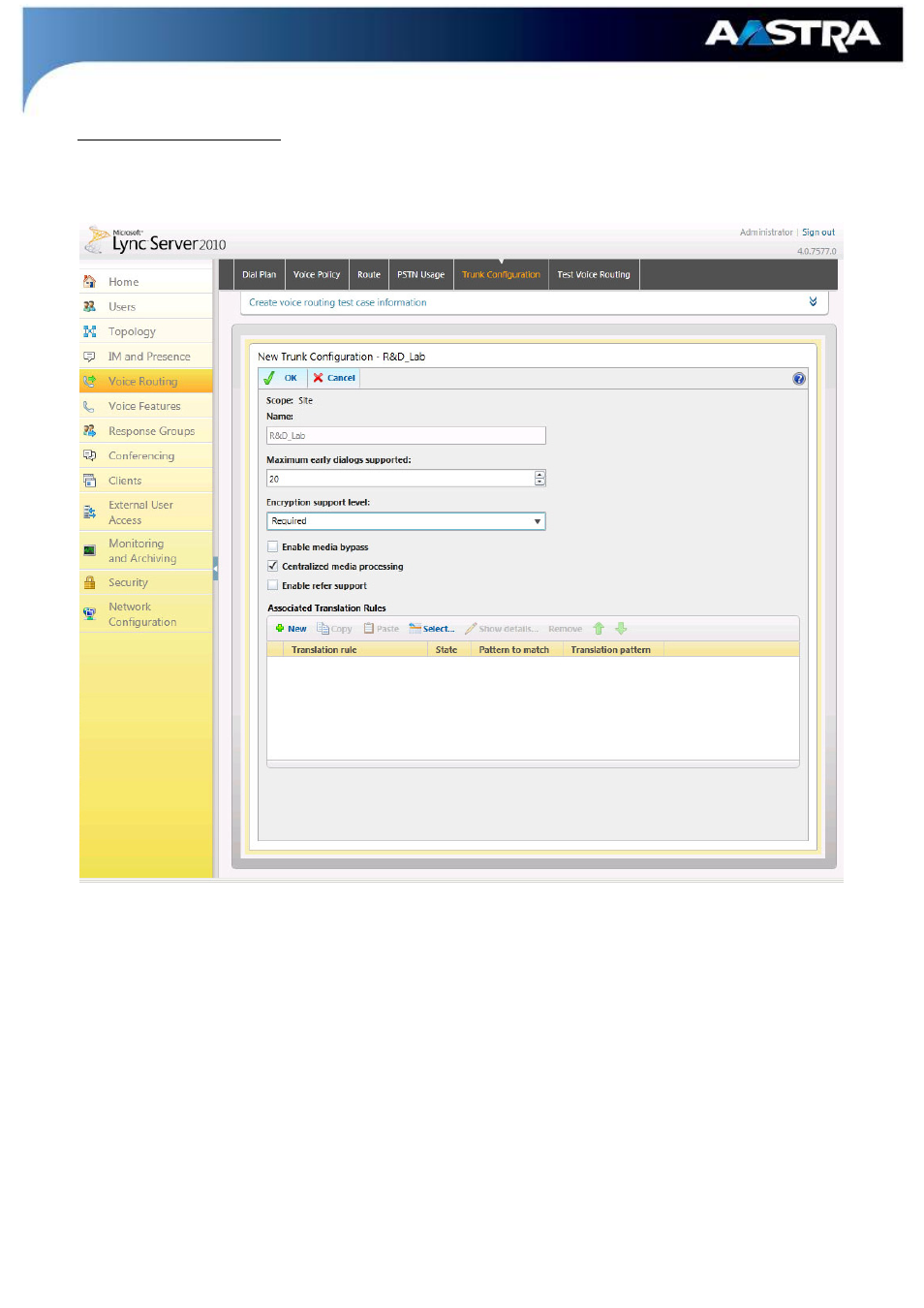The width and height of the screenshot is (924, 1308).
Task: Click the Clients sidebar icon
Action: [x=89, y=481]
